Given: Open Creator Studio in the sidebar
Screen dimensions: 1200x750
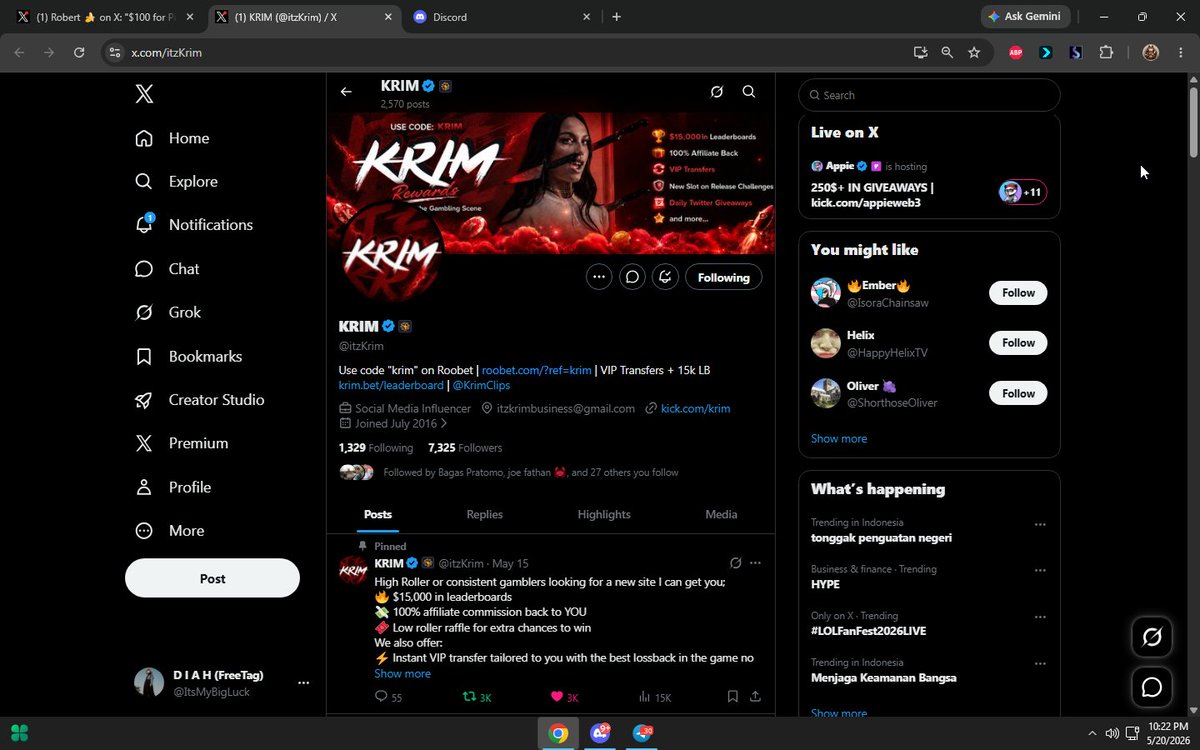Looking at the screenshot, I should tap(200, 400).
